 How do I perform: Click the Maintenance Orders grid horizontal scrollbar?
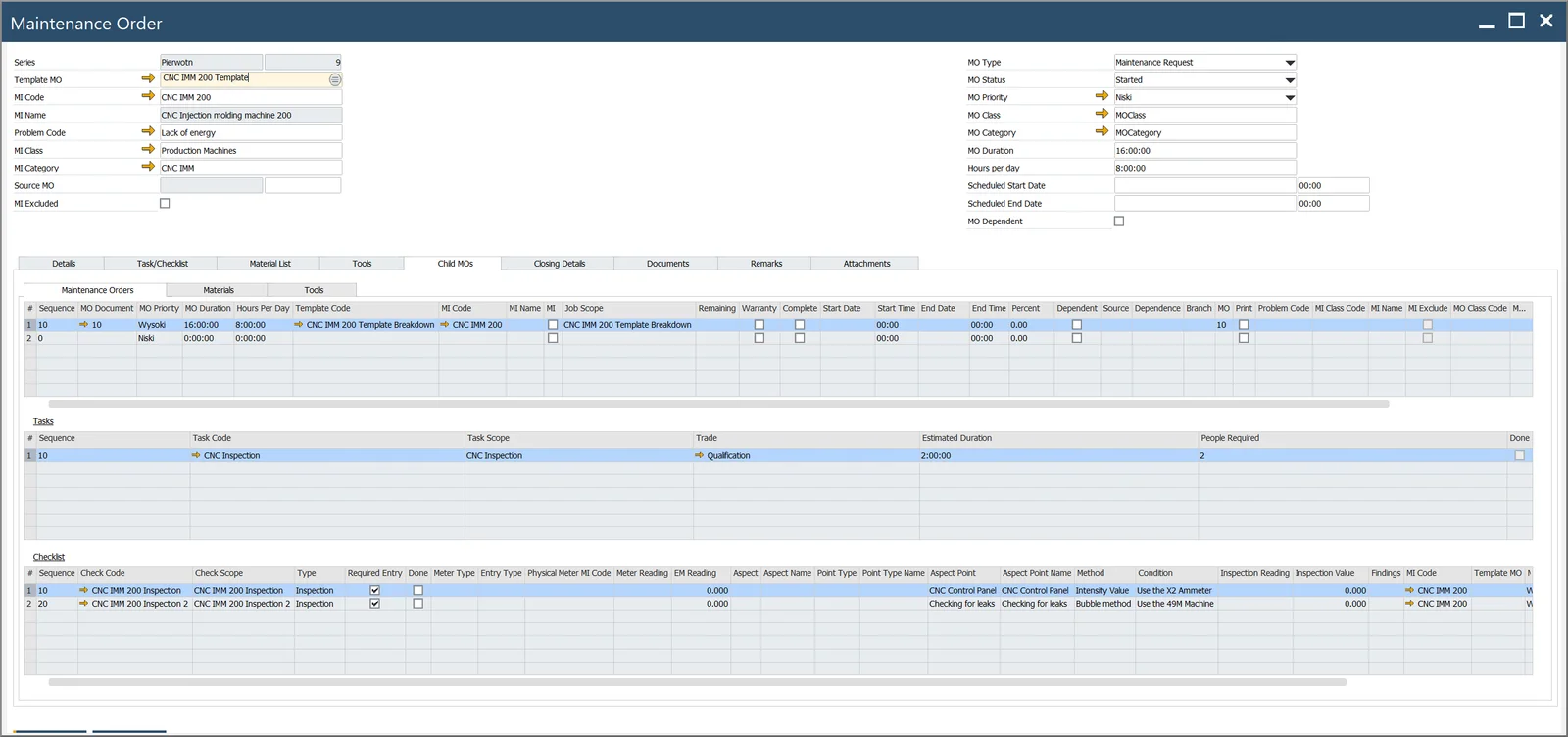pos(718,404)
